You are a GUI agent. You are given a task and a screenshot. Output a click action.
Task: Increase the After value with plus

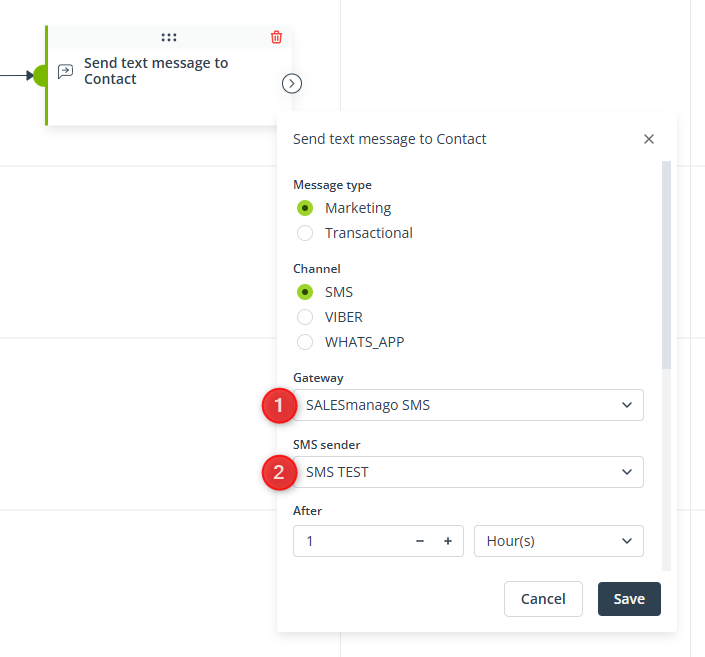point(448,541)
